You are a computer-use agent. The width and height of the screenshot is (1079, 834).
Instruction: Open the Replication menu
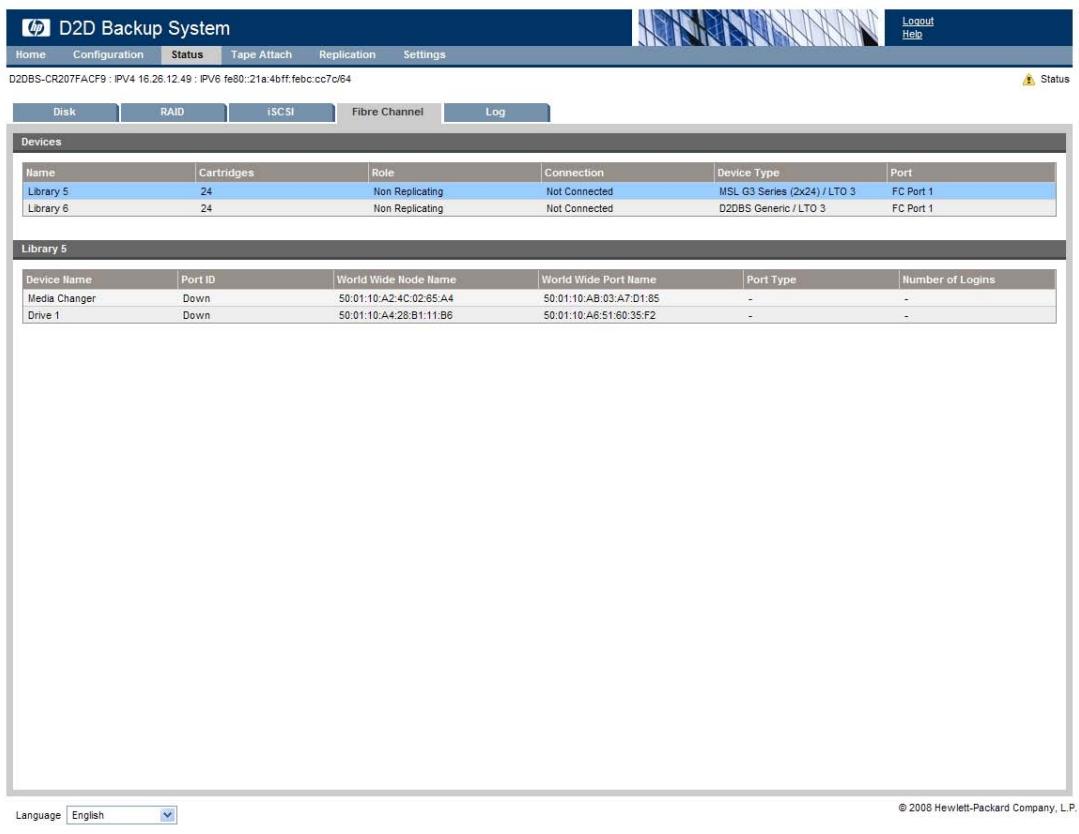coord(347,54)
